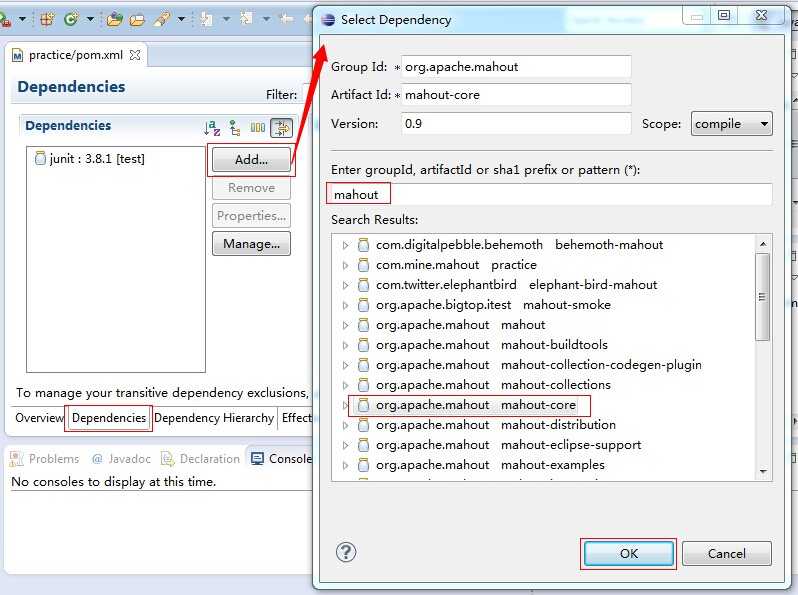Maximize the Select Dependency dialog

point(724,16)
